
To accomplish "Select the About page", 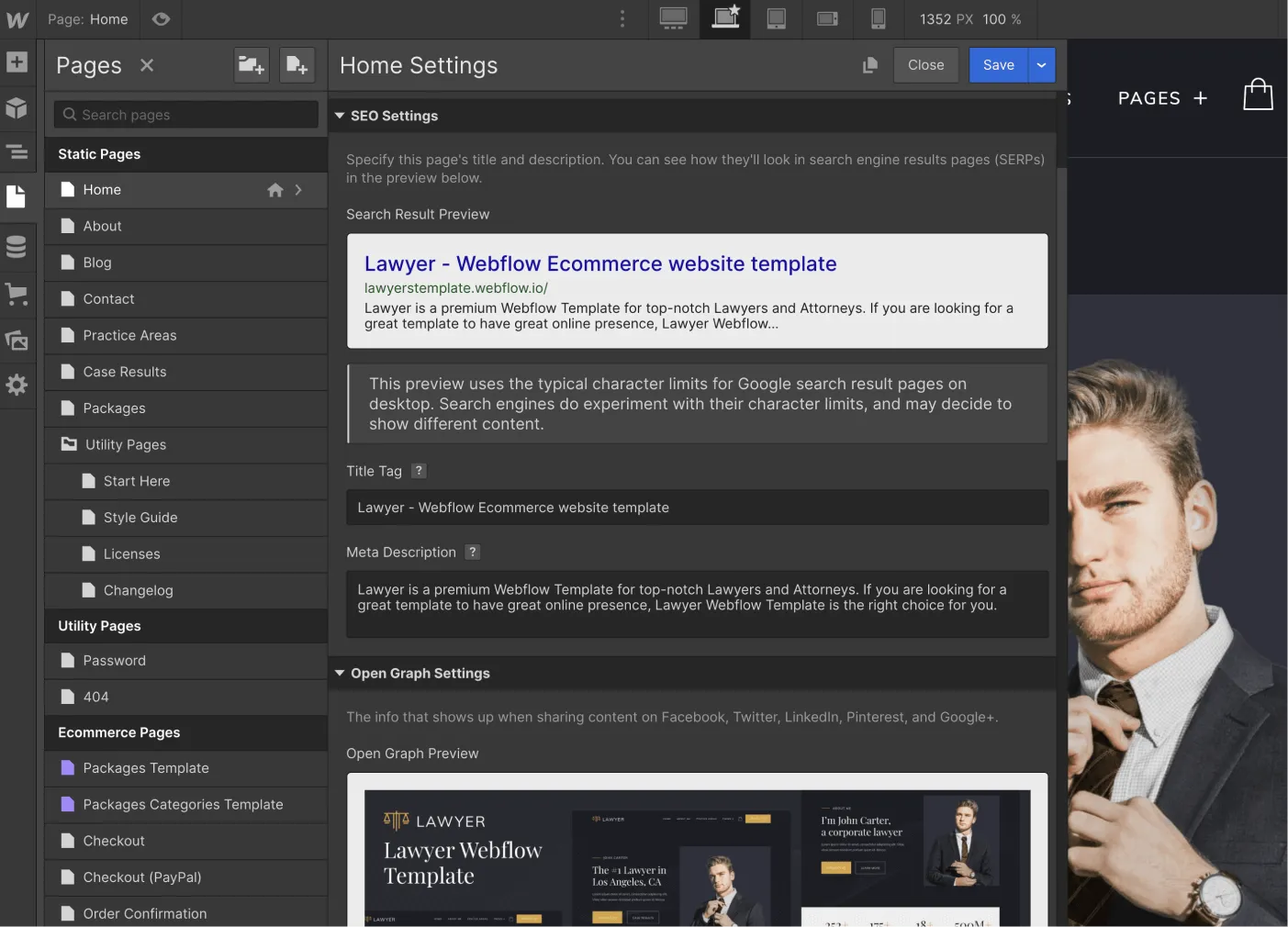I will click(102, 226).
